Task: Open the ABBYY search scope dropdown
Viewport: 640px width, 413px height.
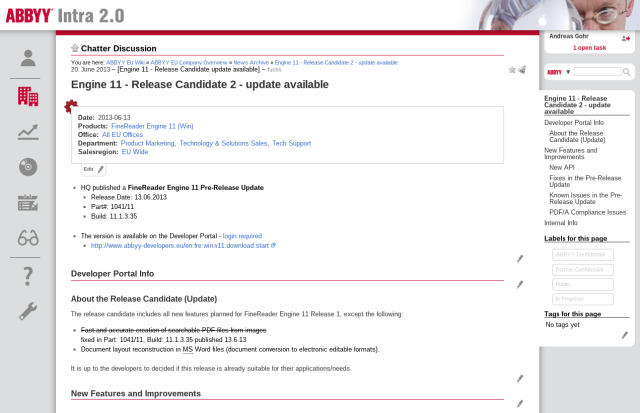Action: point(558,72)
